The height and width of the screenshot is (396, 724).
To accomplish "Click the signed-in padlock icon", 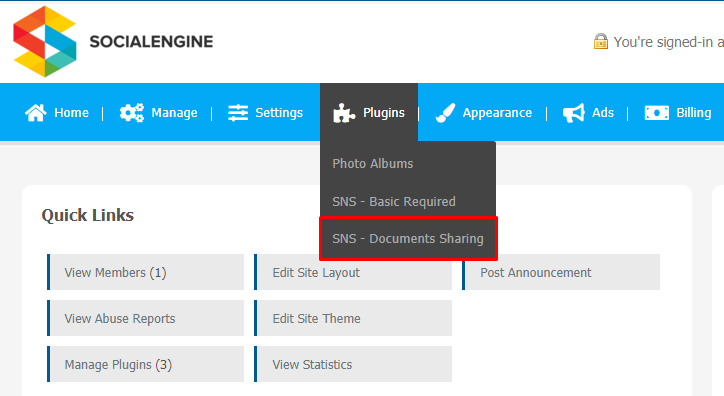I will (601, 42).
